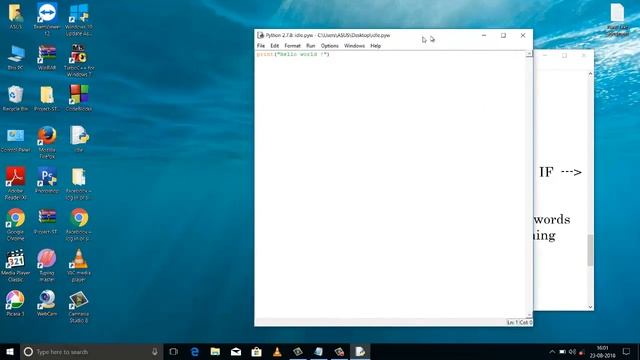640x360 pixels.
Task: Click the battery icon in system tray
Action: pyautogui.click(x=562, y=351)
